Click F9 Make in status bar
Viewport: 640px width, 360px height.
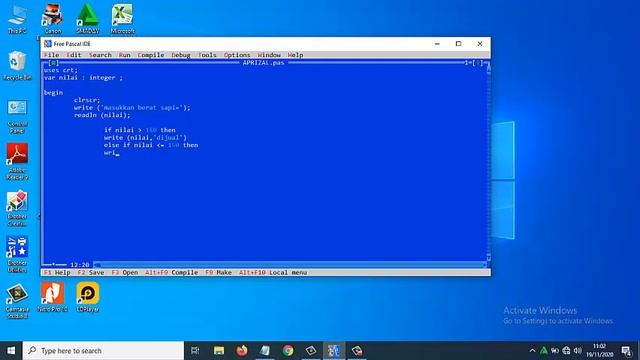click(218, 272)
